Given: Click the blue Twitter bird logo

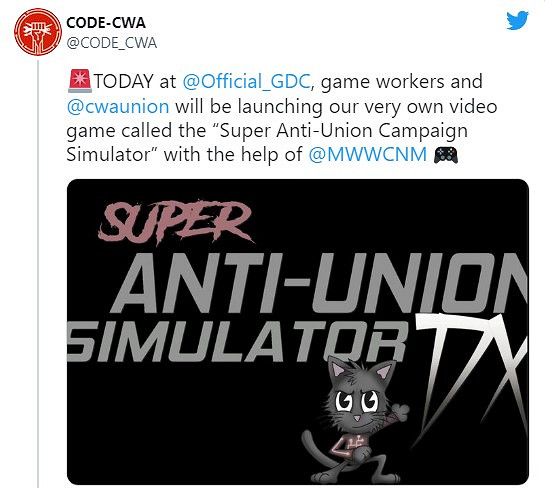Looking at the screenshot, I should [x=517, y=21].
